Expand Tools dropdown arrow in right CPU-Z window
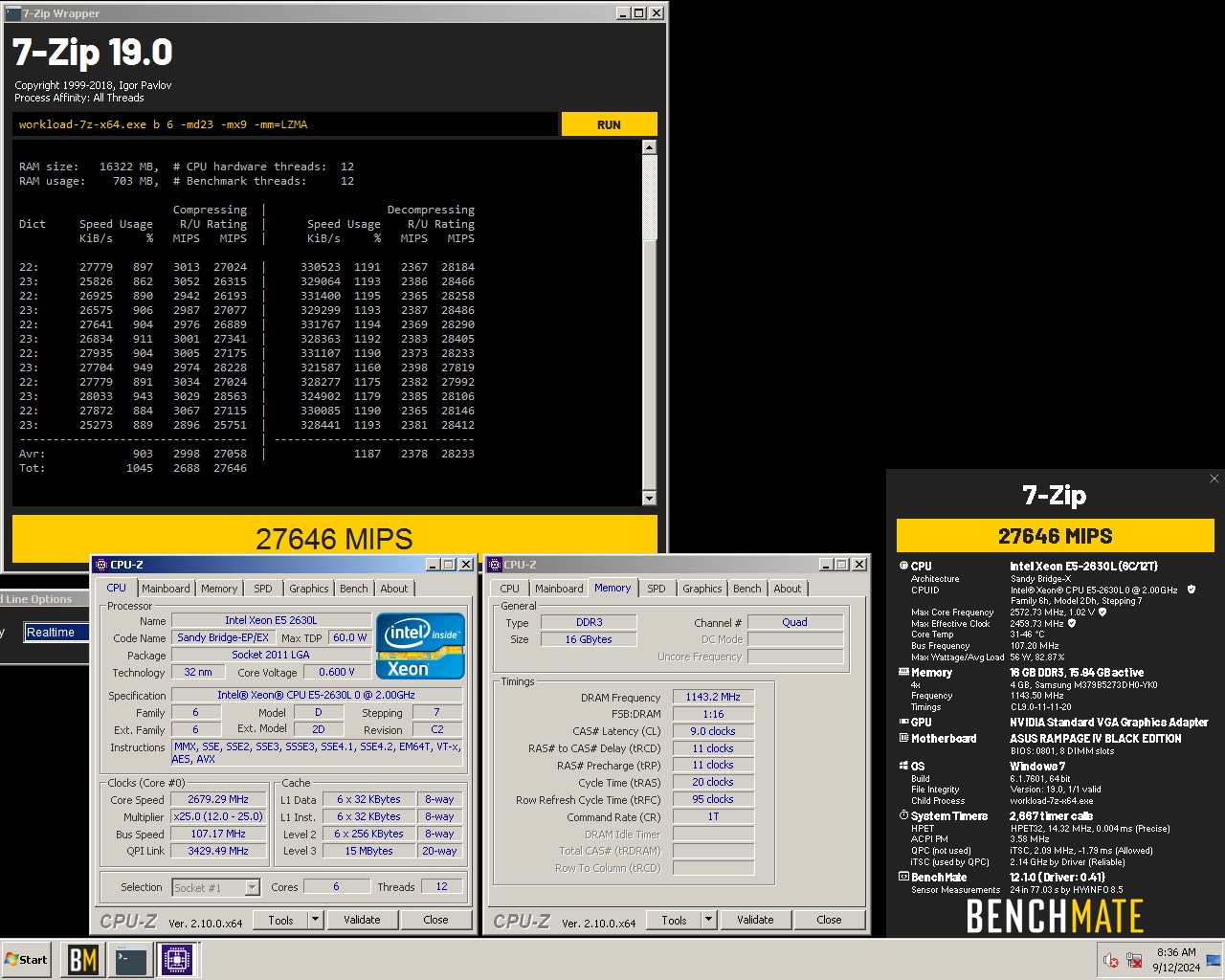 coord(708,920)
